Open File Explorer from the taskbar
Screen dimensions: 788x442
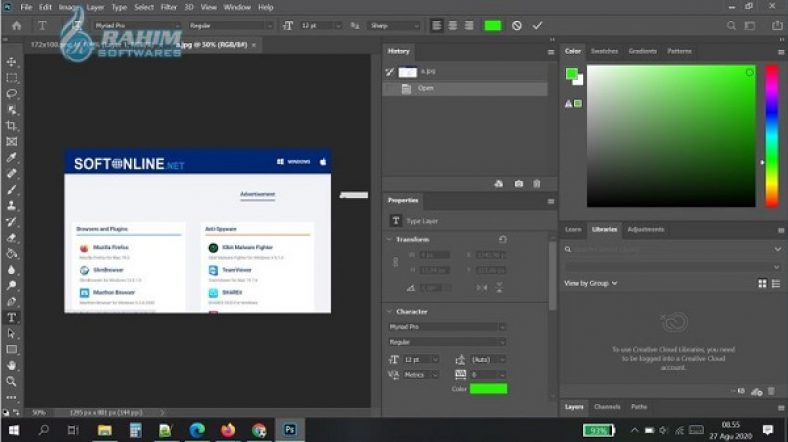105,430
